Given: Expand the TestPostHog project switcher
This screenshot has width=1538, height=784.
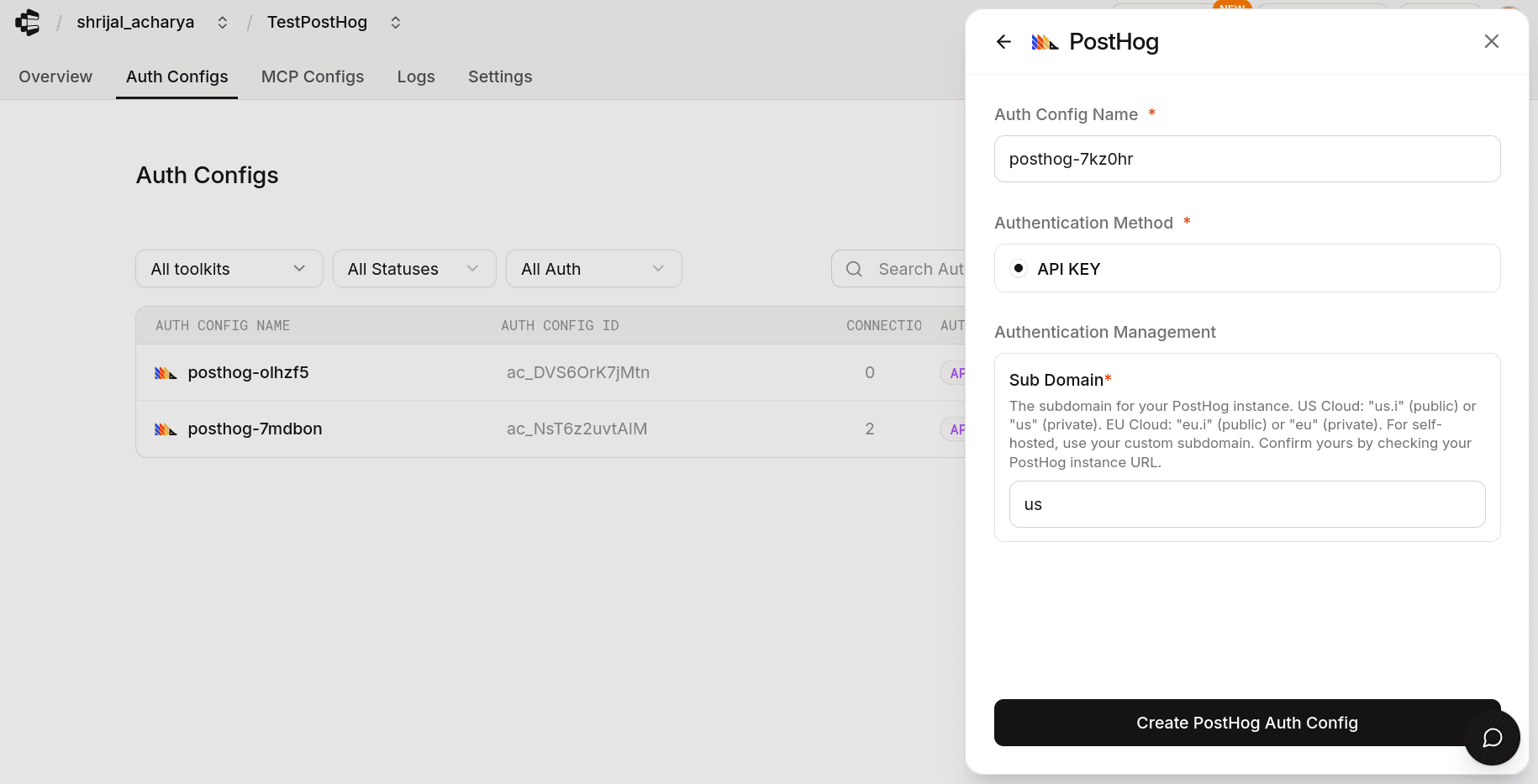Looking at the screenshot, I should [x=396, y=23].
